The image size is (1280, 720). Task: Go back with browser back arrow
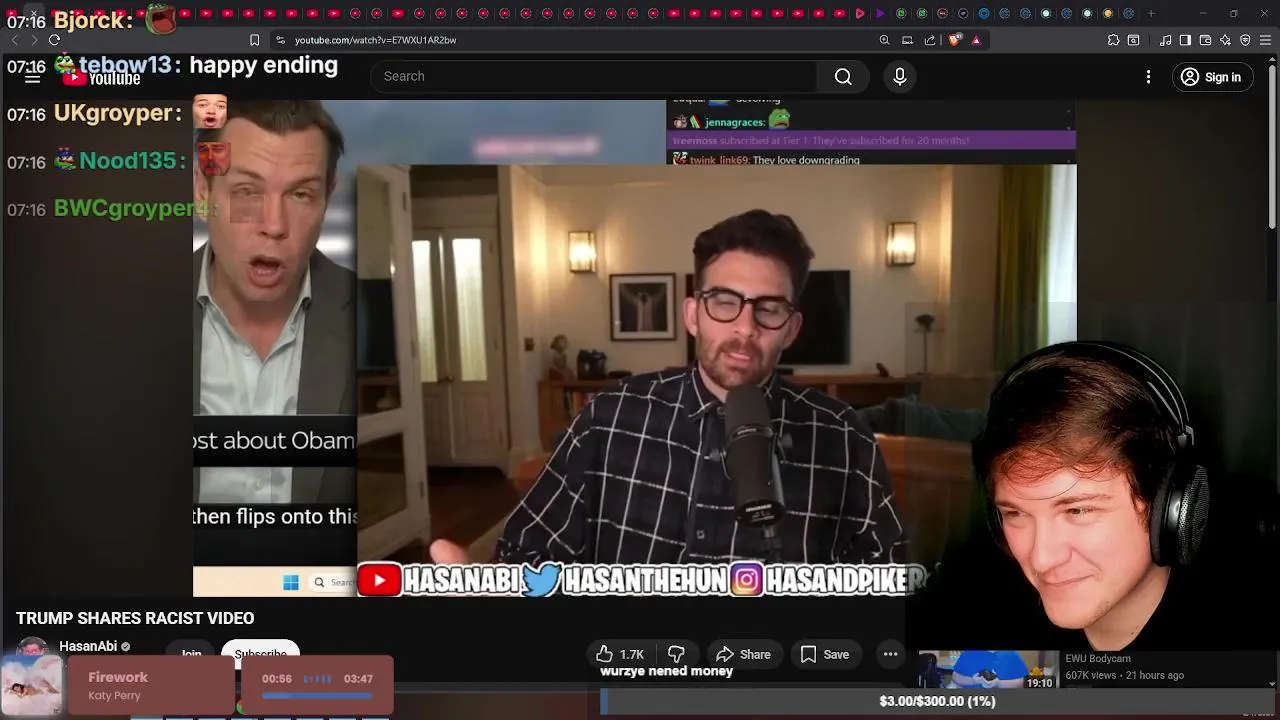point(14,40)
